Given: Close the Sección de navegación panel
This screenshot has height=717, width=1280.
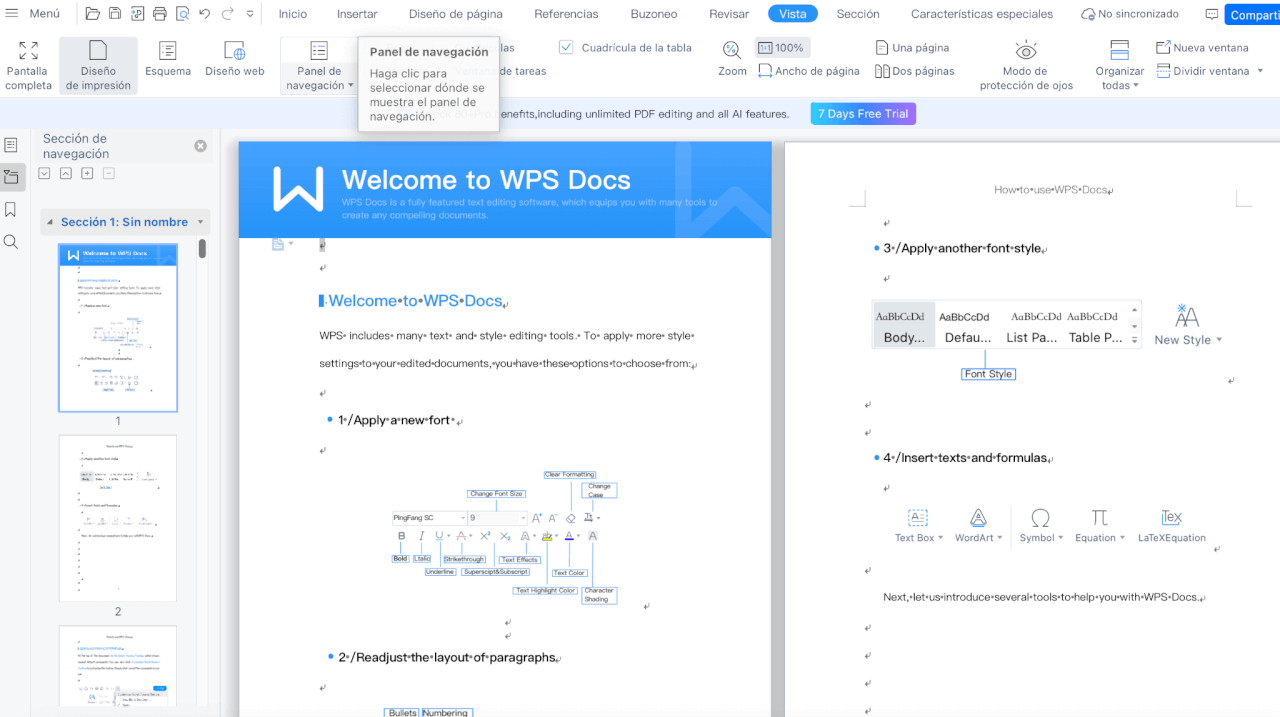Looking at the screenshot, I should pyautogui.click(x=200, y=146).
